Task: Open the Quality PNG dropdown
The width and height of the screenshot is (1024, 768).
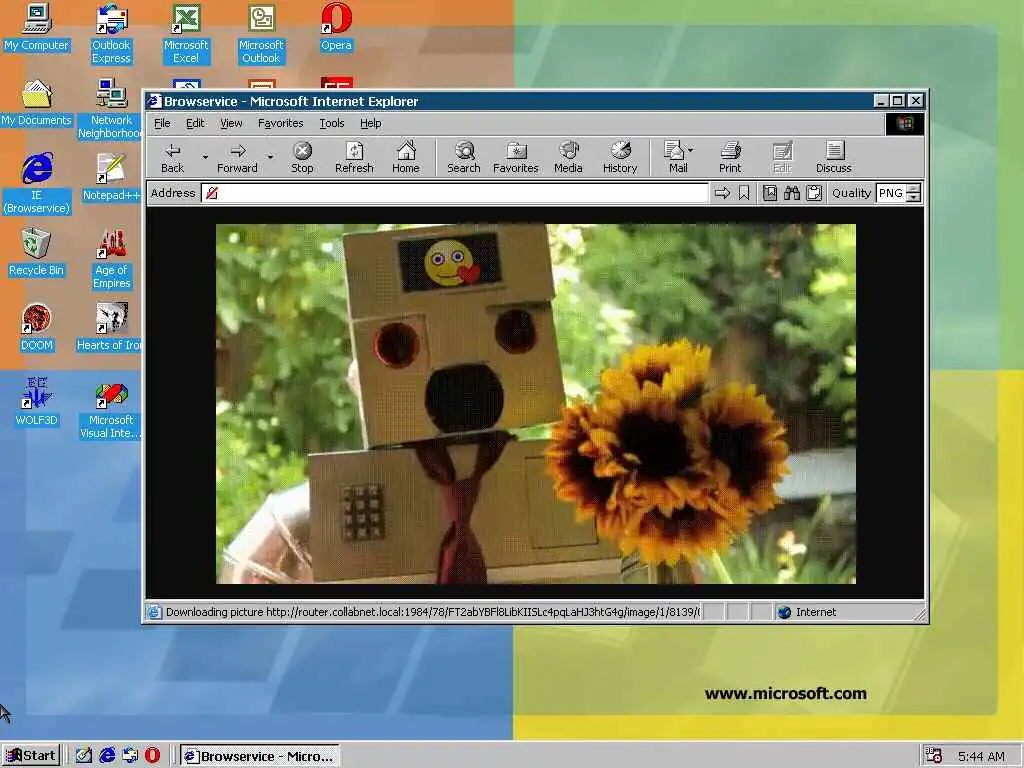Action: click(x=914, y=193)
